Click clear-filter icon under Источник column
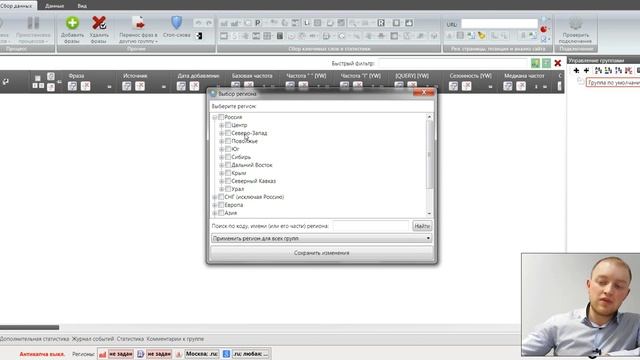Viewport: 640px width, 360px height. [140, 86]
